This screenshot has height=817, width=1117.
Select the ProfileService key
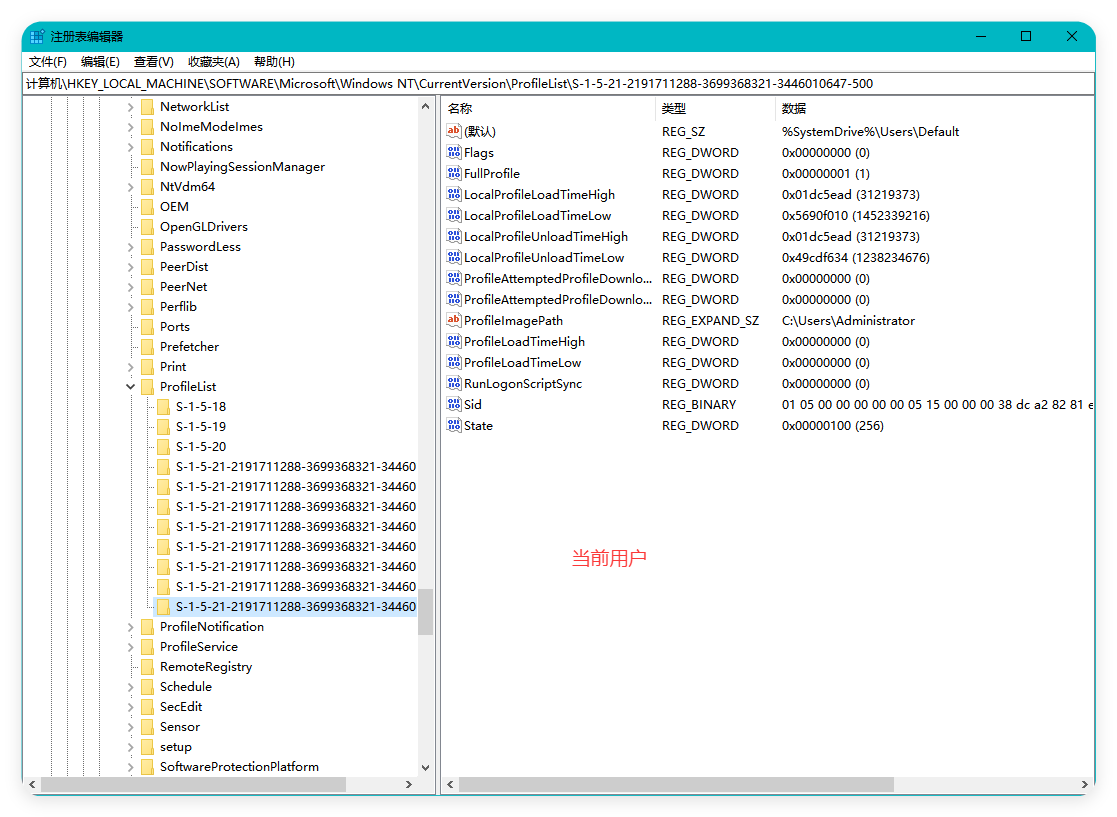click(199, 647)
